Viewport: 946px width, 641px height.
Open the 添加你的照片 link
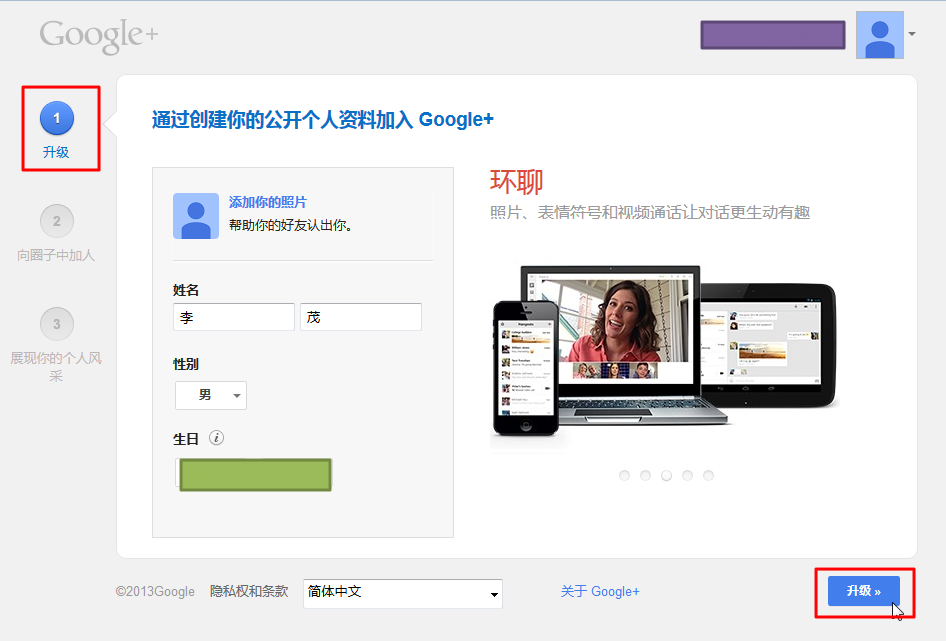coord(268,202)
